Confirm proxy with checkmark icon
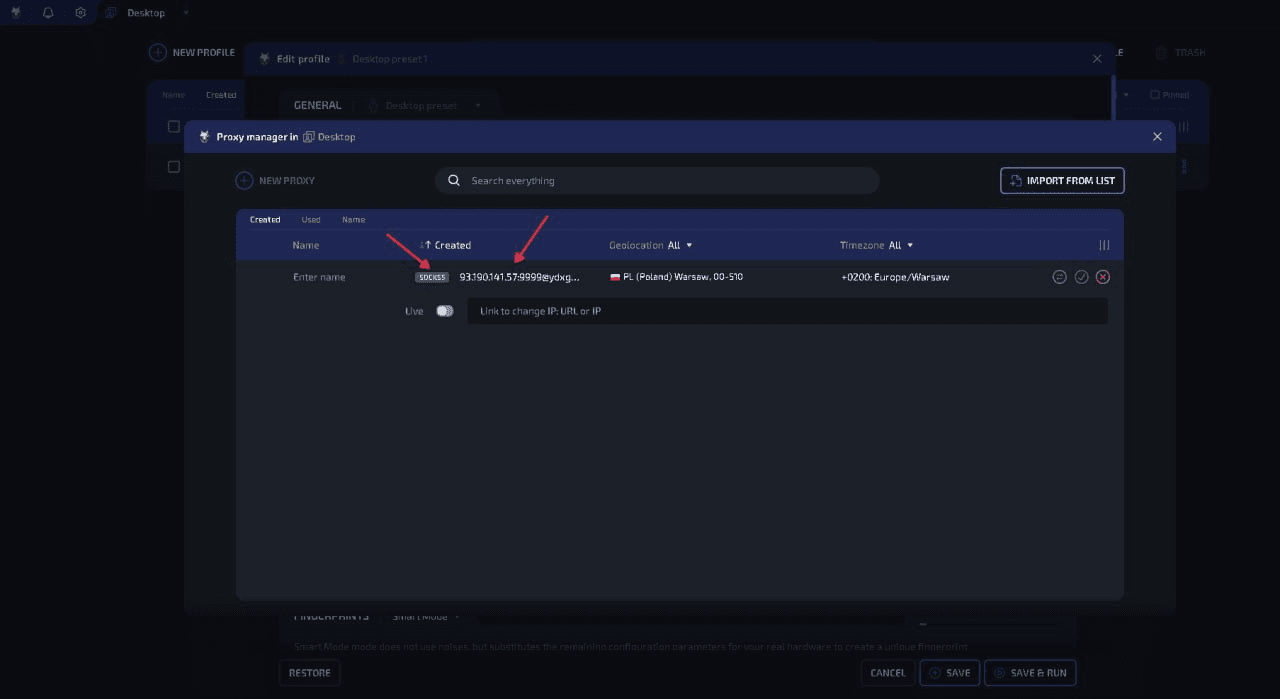 [x=1081, y=277]
